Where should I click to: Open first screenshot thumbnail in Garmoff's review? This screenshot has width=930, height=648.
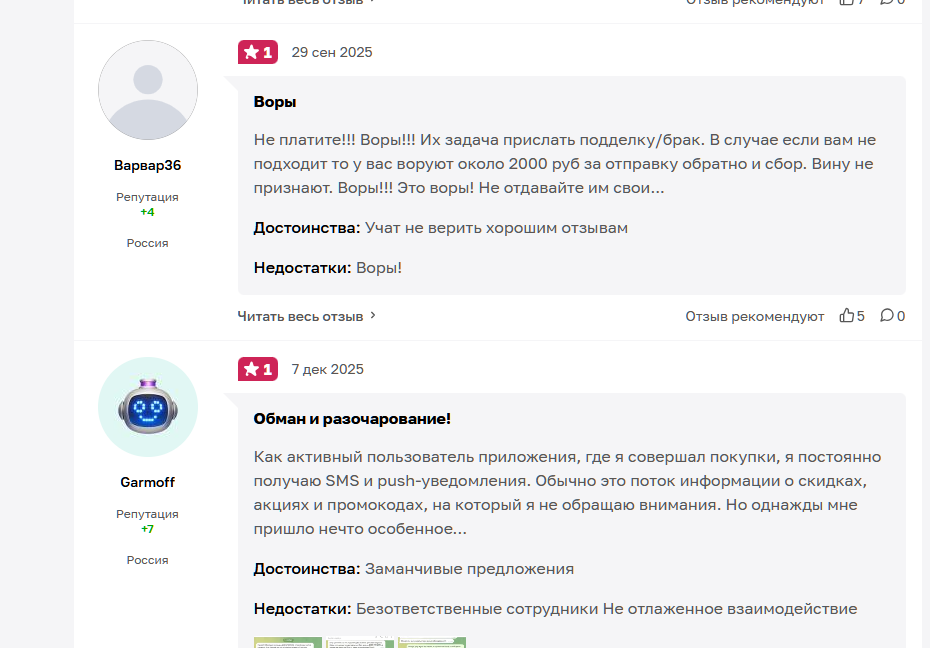coord(288,643)
